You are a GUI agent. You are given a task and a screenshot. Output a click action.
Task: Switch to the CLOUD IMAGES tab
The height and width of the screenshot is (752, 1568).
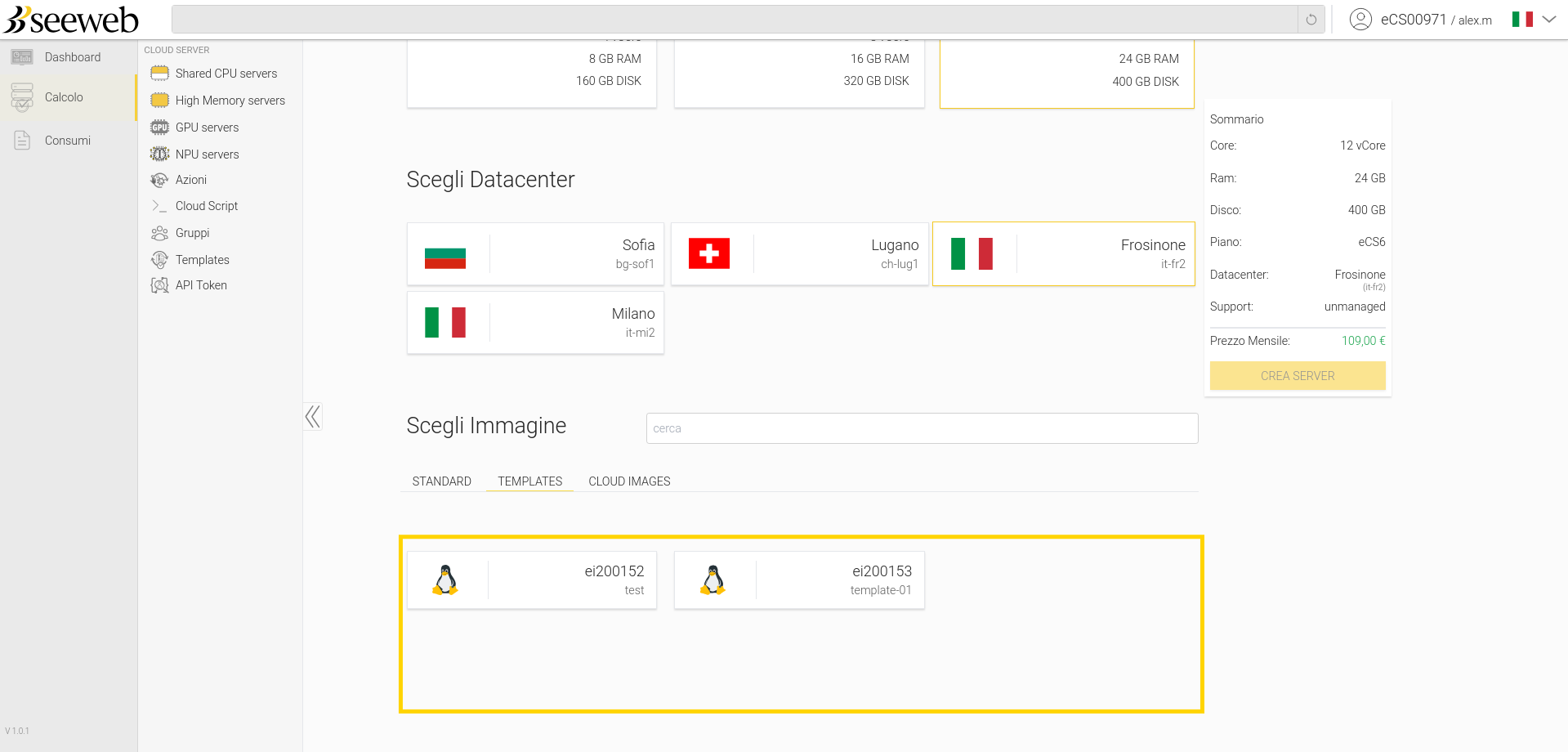(x=629, y=481)
